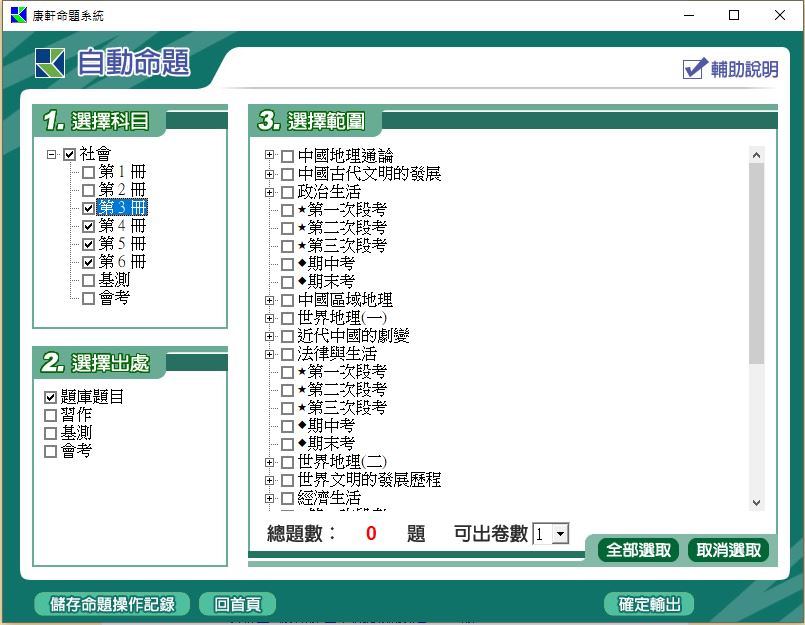This screenshot has width=805, height=625.
Task: Open the 可出卷數 dropdown
Action: (559, 534)
